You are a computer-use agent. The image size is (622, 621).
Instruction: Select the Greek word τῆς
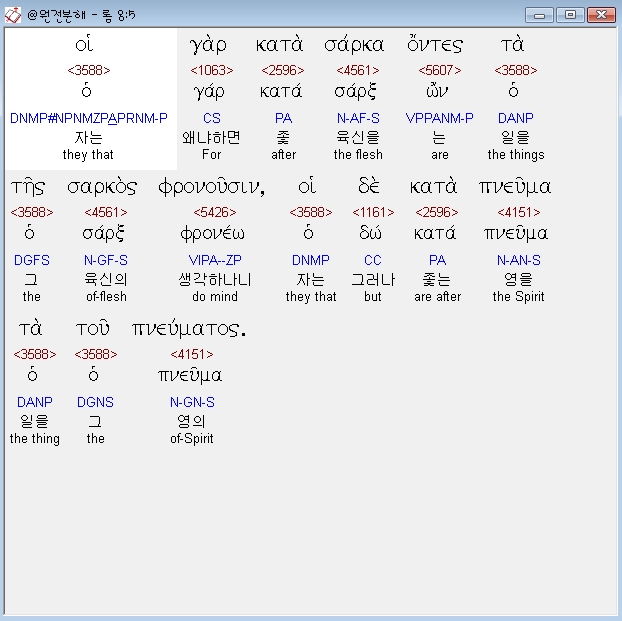[28, 187]
